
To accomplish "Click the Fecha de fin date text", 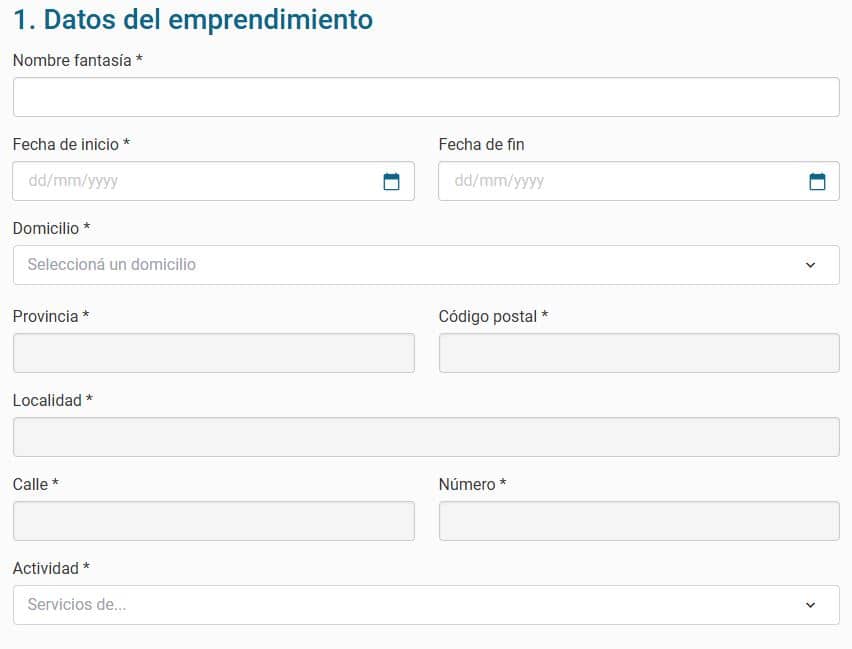I will tap(499, 181).
